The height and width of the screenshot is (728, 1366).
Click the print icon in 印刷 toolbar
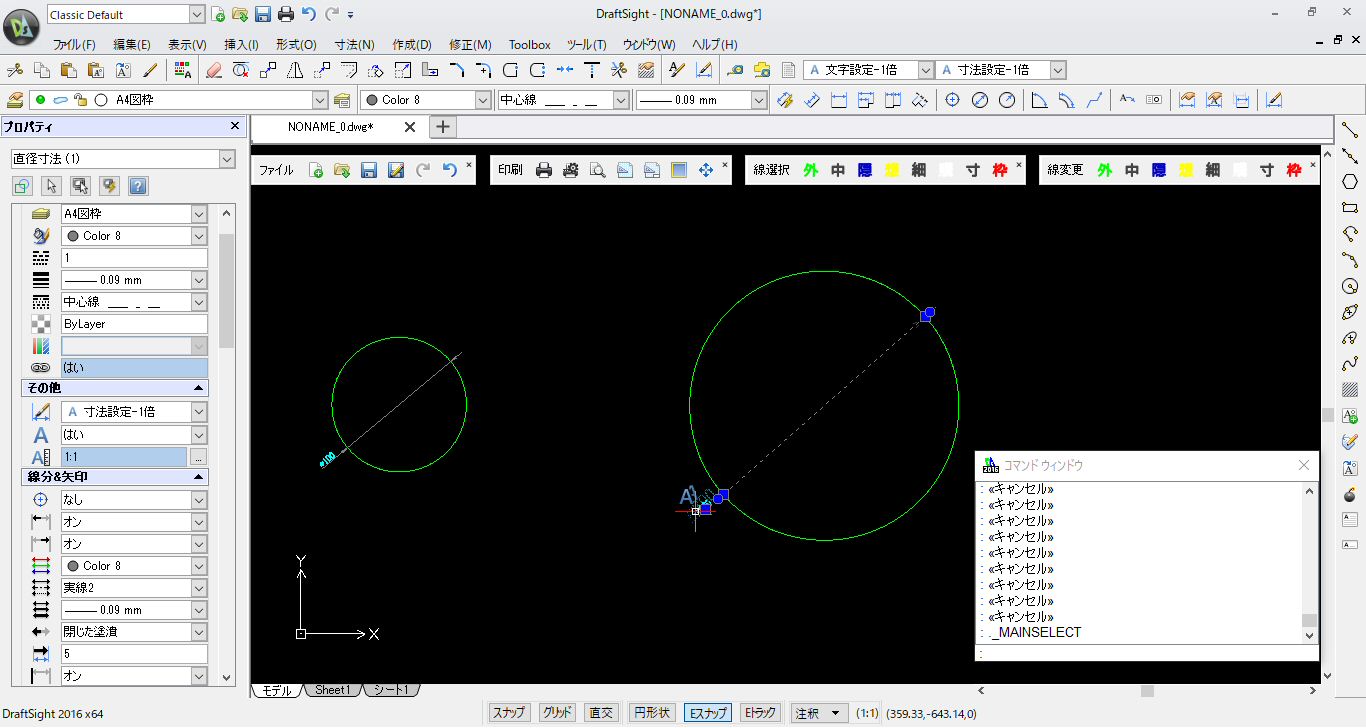point(544,170)
